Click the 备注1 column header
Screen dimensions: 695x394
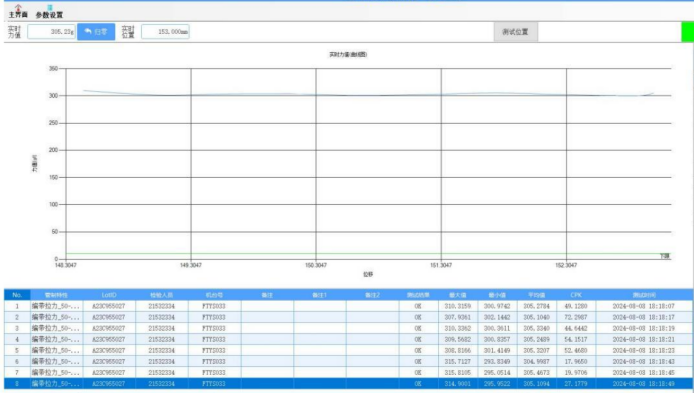pos(320,295)
